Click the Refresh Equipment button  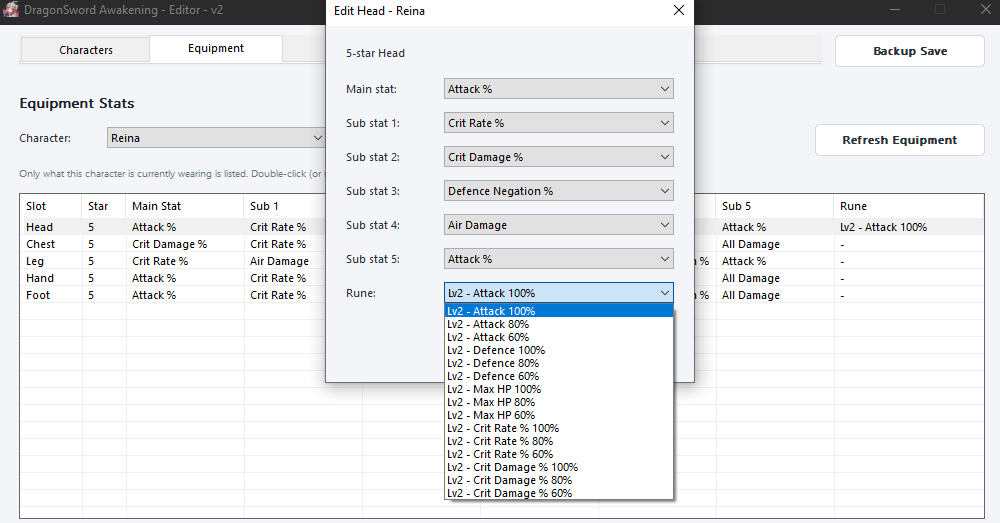pyautogui.click(x=899, y=140)
